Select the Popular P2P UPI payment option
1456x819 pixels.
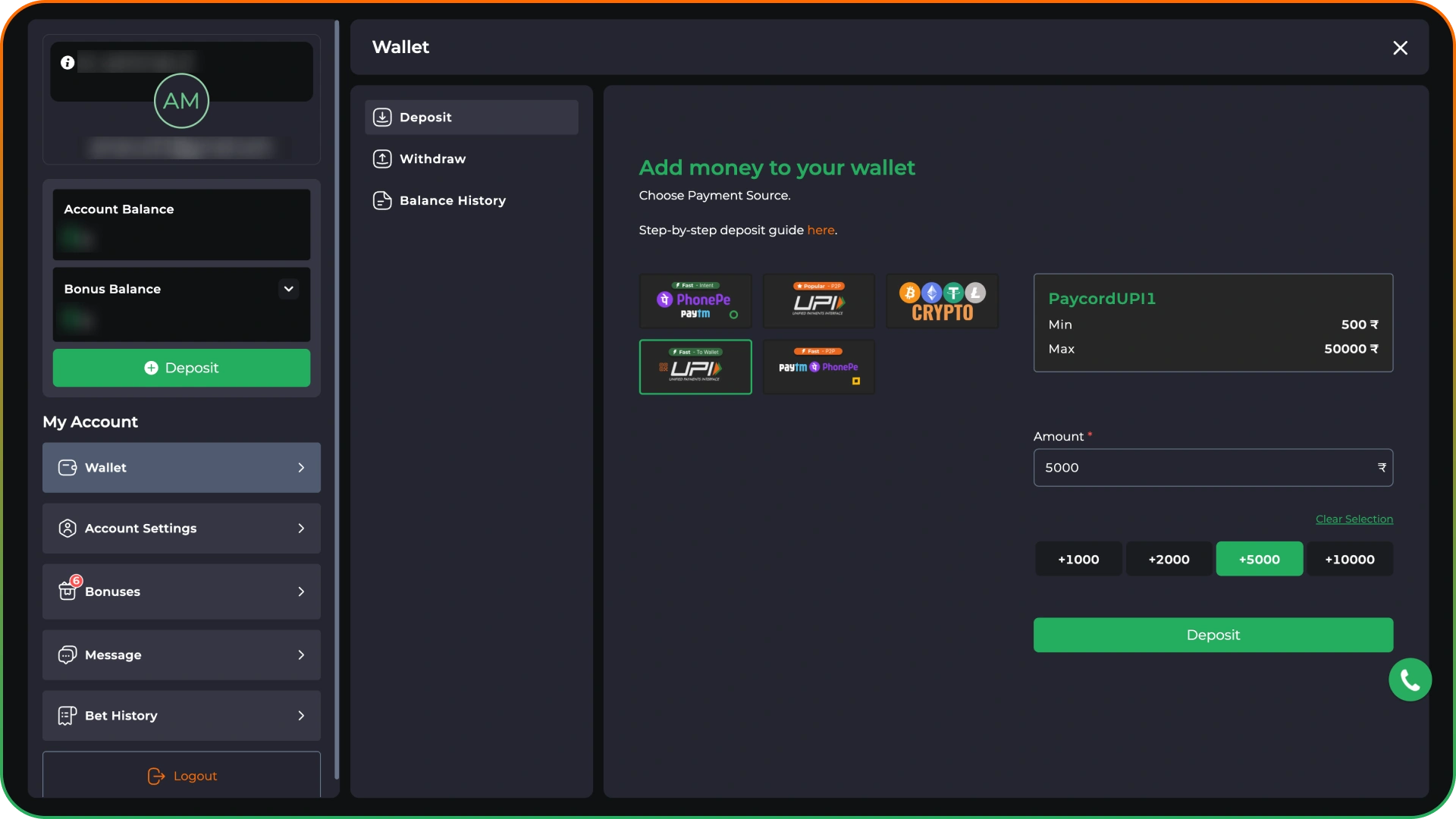(x=819, y=301)
